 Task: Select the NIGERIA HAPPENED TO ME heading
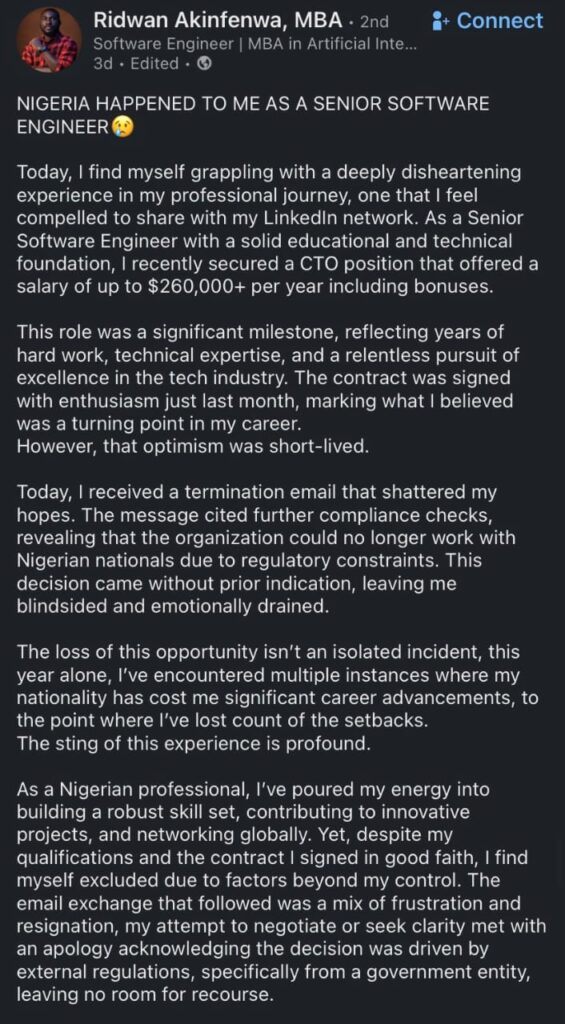tap(252, 115)
